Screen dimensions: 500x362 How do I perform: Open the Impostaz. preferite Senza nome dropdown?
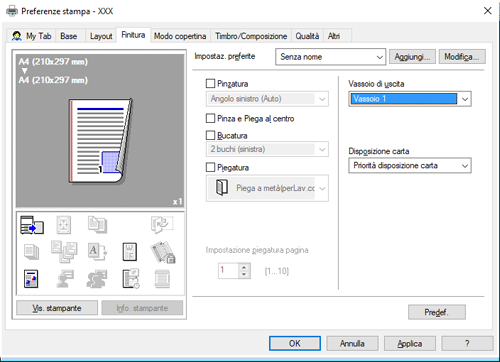(330, 57)
